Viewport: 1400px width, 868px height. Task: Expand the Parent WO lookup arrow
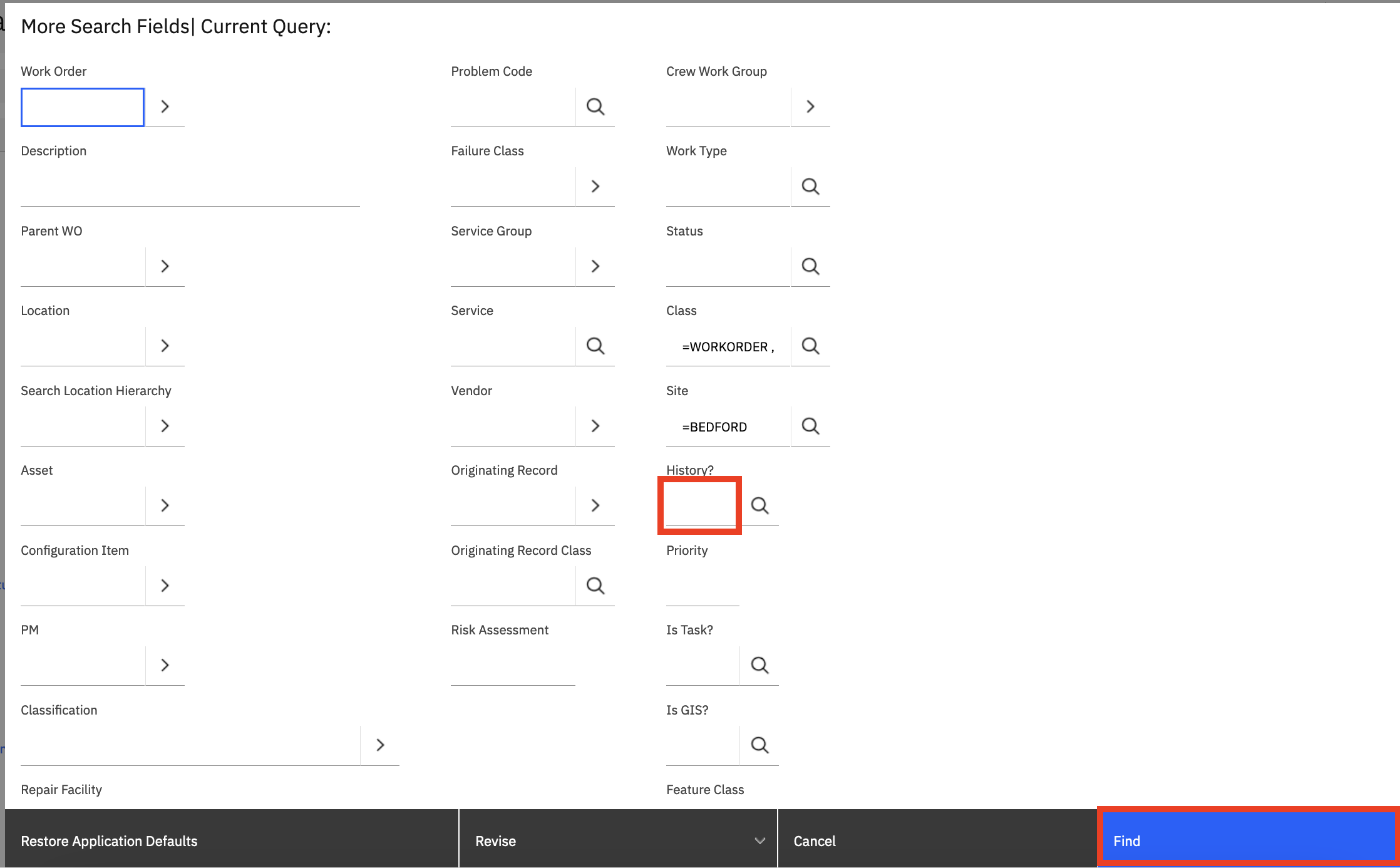165,265
